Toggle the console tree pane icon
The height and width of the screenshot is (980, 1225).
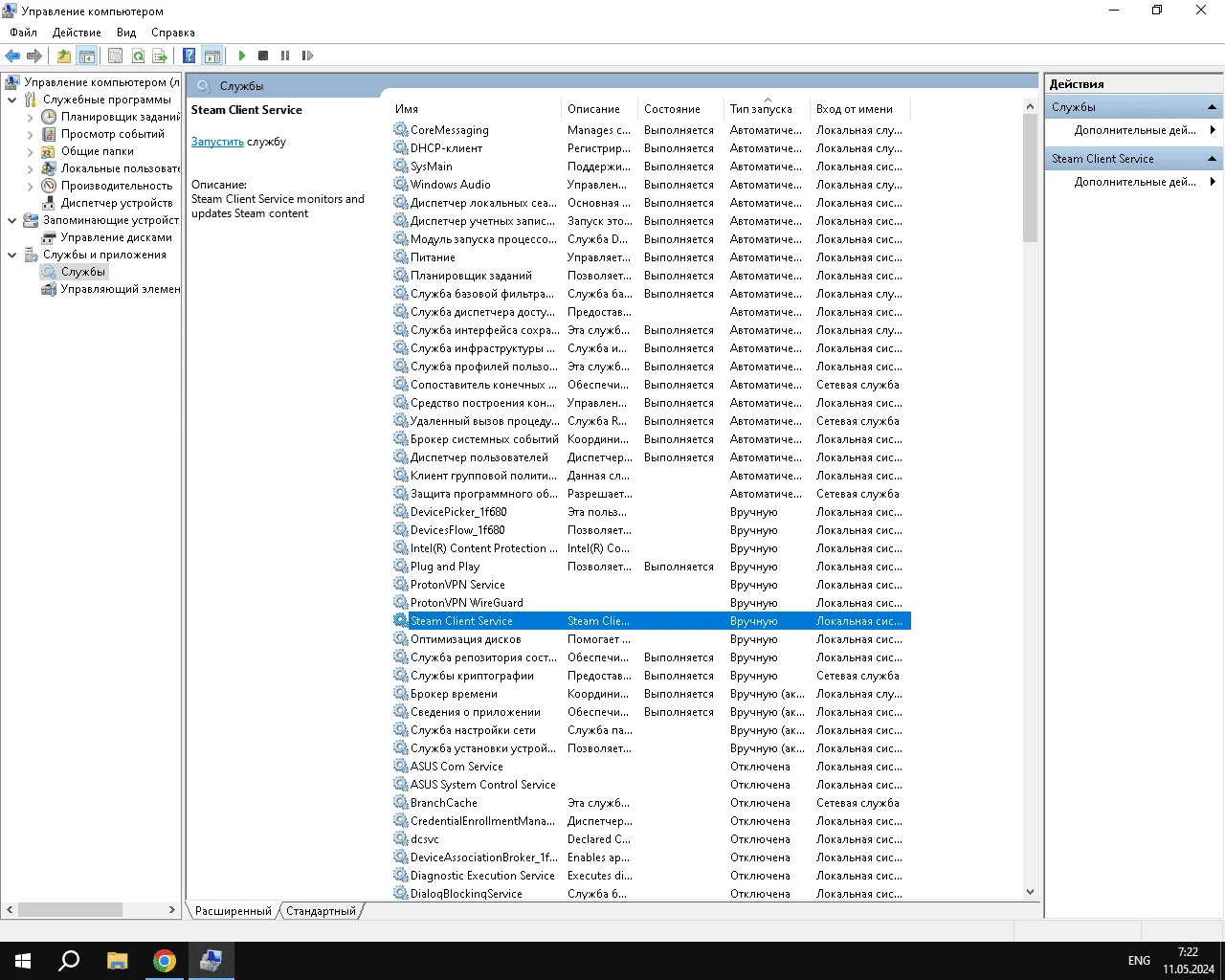pos(86,56)
